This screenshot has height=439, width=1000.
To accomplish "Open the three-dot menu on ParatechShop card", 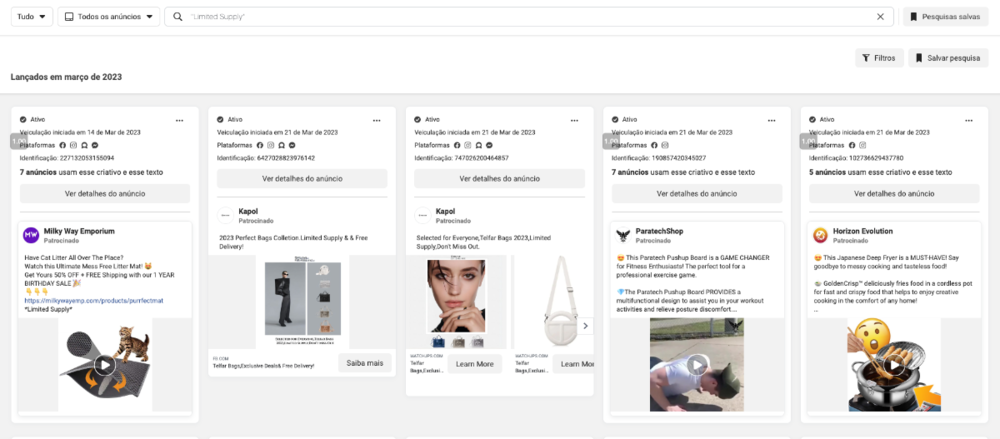I will 772,120.
